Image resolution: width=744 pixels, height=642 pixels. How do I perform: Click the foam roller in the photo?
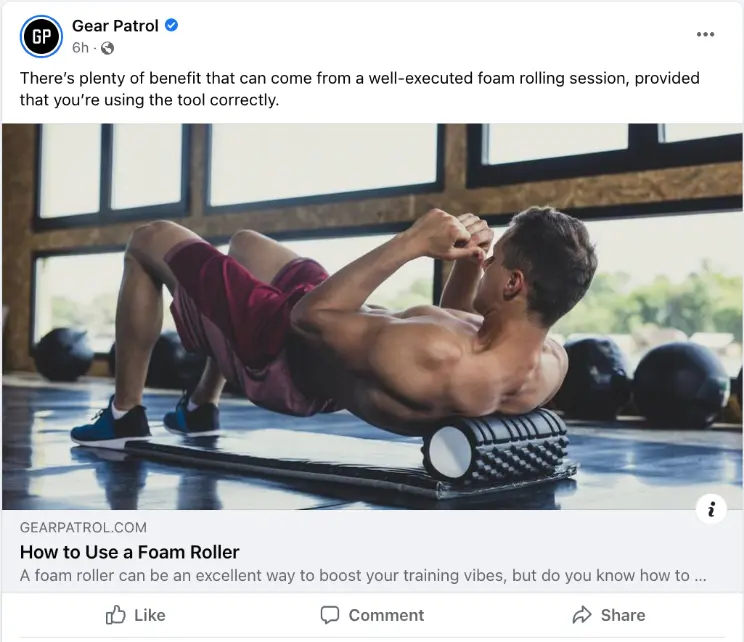coord(493,446)
